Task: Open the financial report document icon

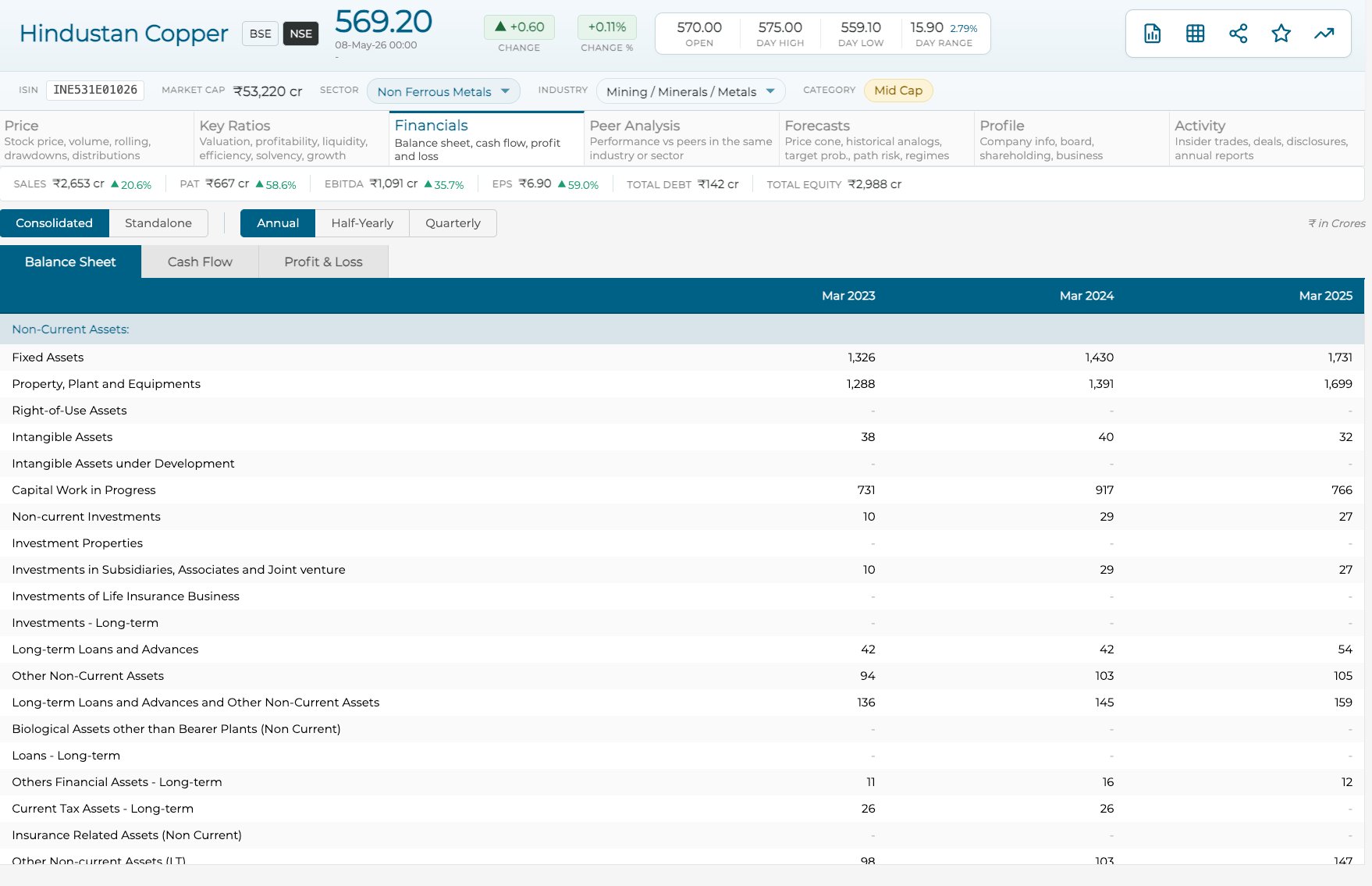Action: [x=1152, y=34]
